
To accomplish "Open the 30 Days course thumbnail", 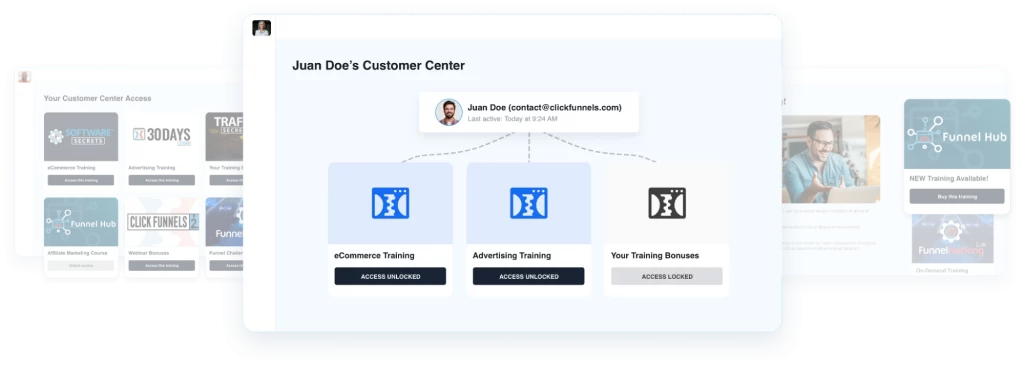I will [161, 137].
